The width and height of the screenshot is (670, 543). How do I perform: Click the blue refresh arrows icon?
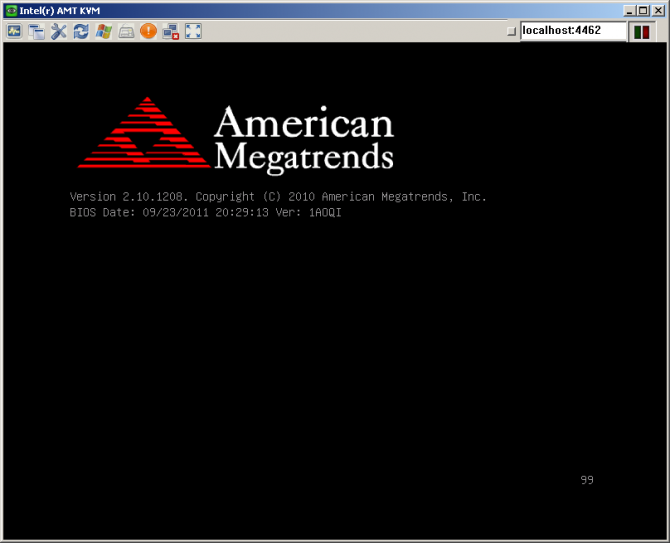pos(81,31)
